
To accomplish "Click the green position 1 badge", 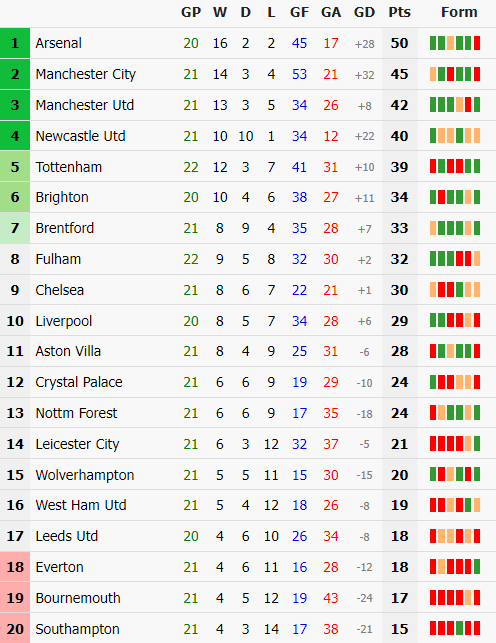I will (15, 43).
